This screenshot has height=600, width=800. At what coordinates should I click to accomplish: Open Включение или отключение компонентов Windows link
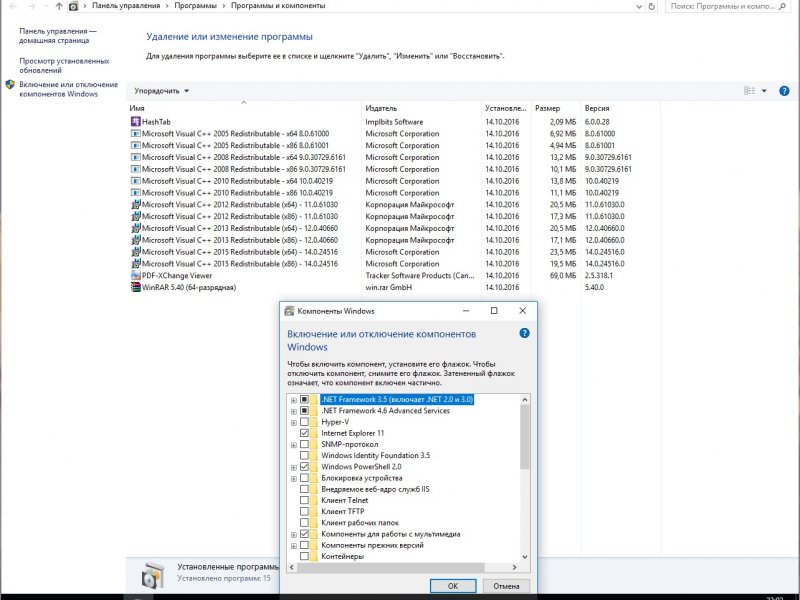point(68,89)
